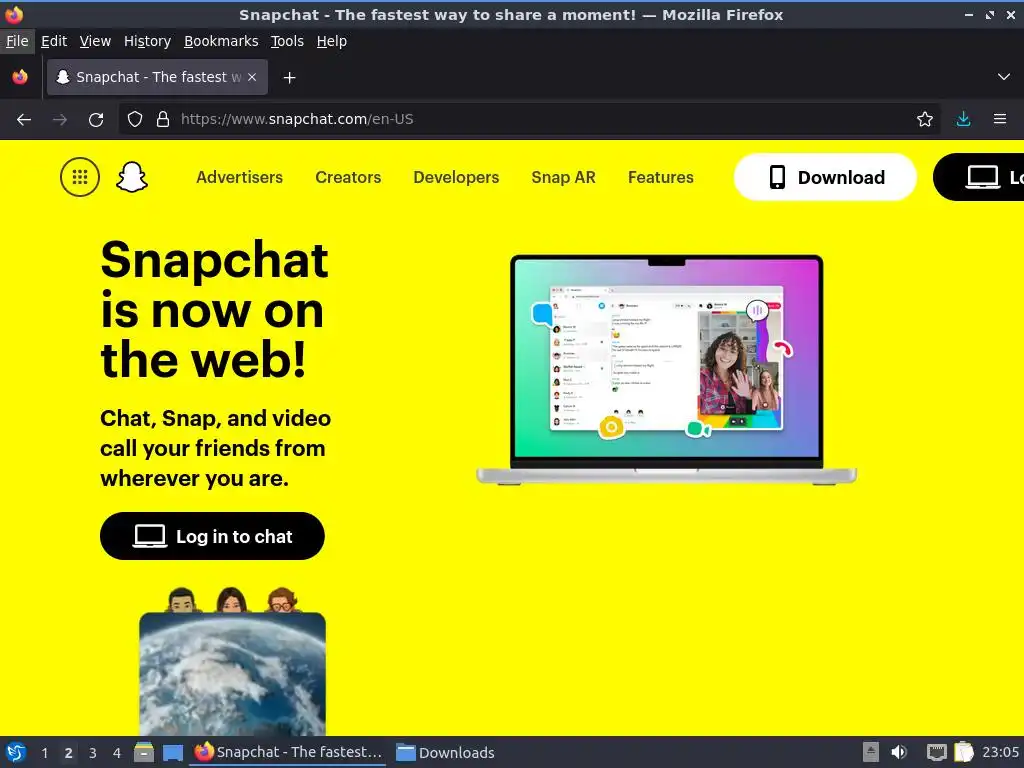Switch to workspace 1
The width and height of the screenshot is (1024, 768).
[x=44, y=753]
